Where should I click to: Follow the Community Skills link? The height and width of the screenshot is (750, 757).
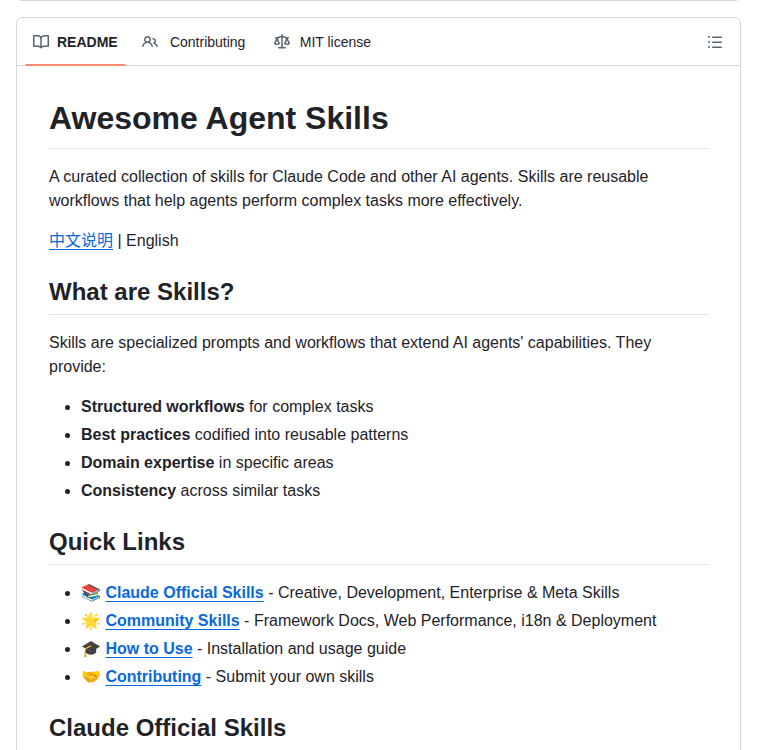pos(172,620)
